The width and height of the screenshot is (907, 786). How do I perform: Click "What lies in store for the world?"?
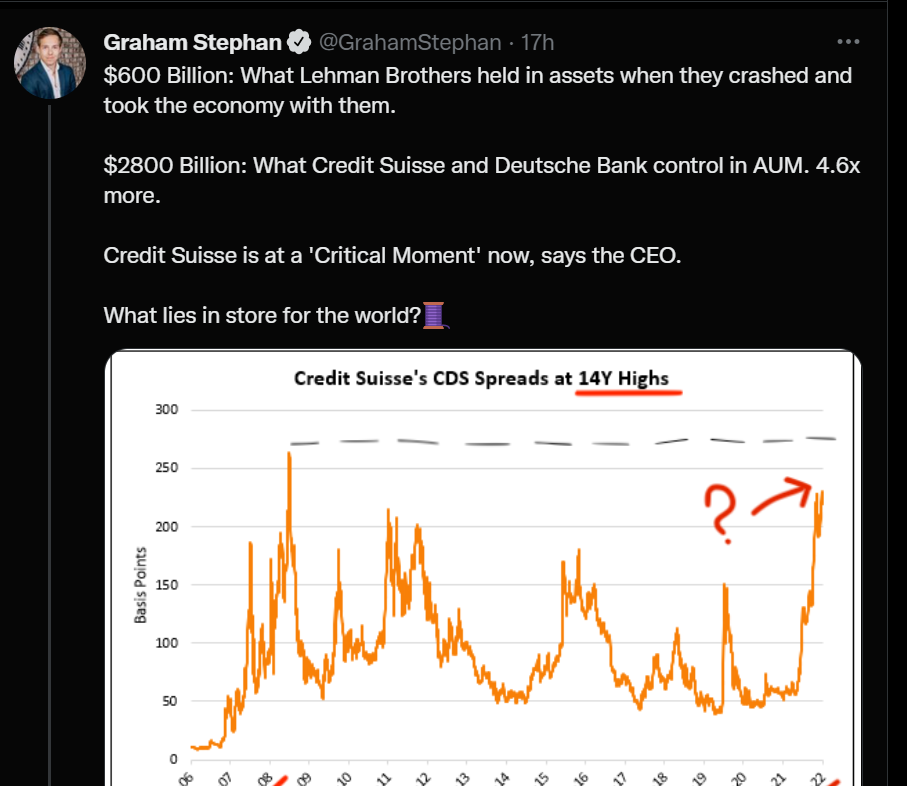point(262,315)
